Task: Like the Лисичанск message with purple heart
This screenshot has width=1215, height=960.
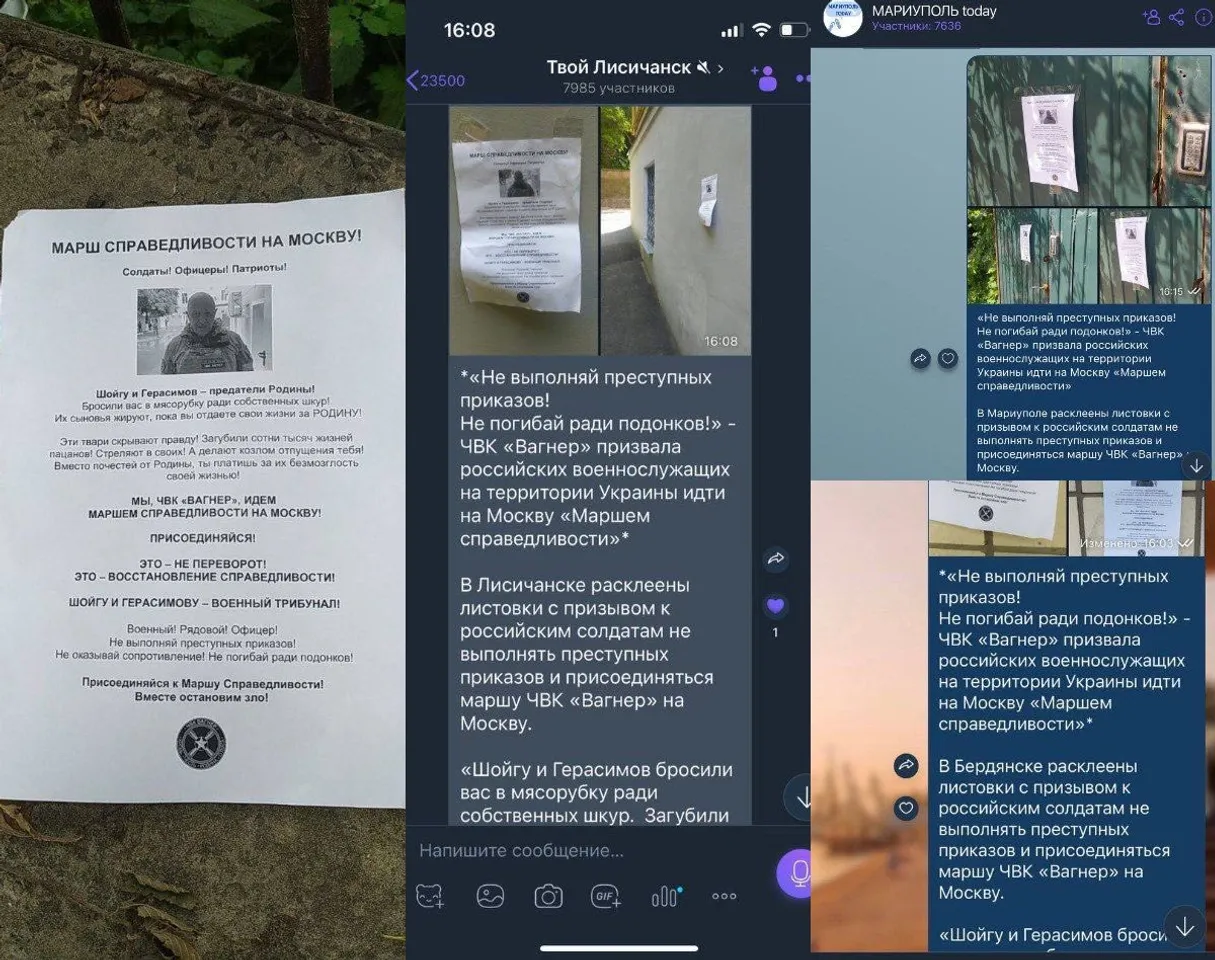Action: [775, 606]
